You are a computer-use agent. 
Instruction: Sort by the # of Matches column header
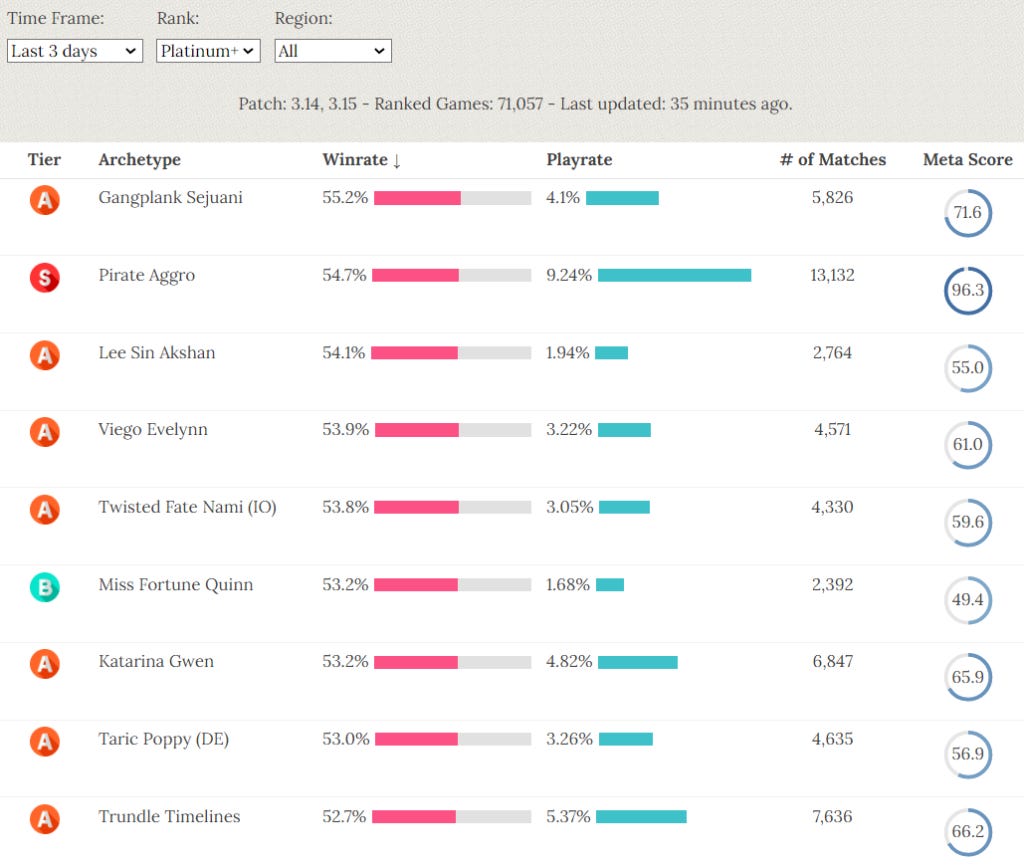point(833,160)
